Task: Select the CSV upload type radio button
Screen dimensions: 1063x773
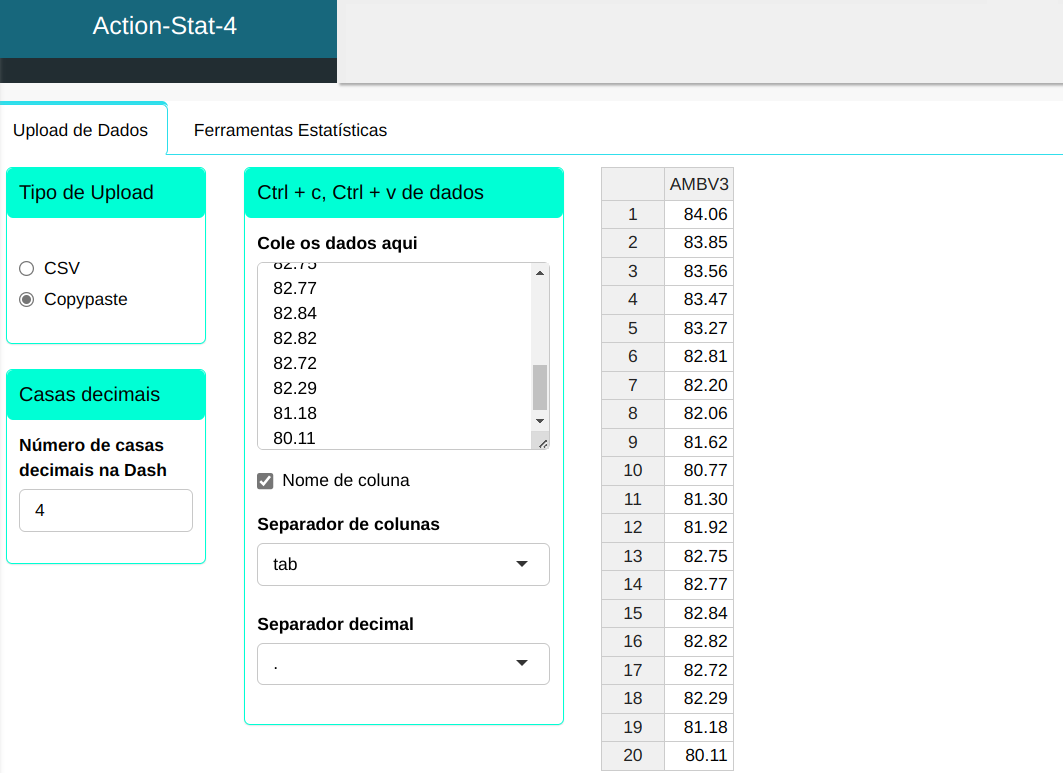Action: (x=27, y=268)
